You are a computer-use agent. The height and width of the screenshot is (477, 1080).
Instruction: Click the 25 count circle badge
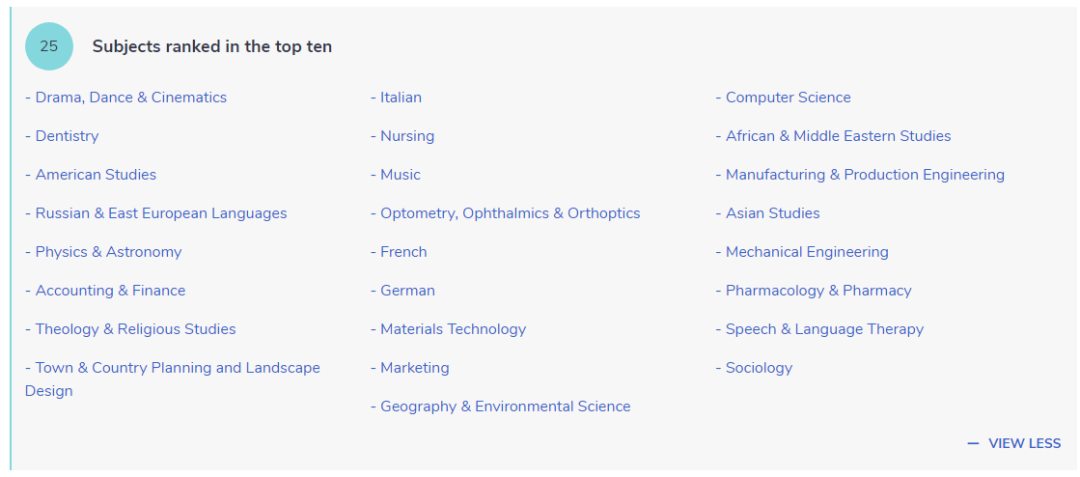coord(49,46)
